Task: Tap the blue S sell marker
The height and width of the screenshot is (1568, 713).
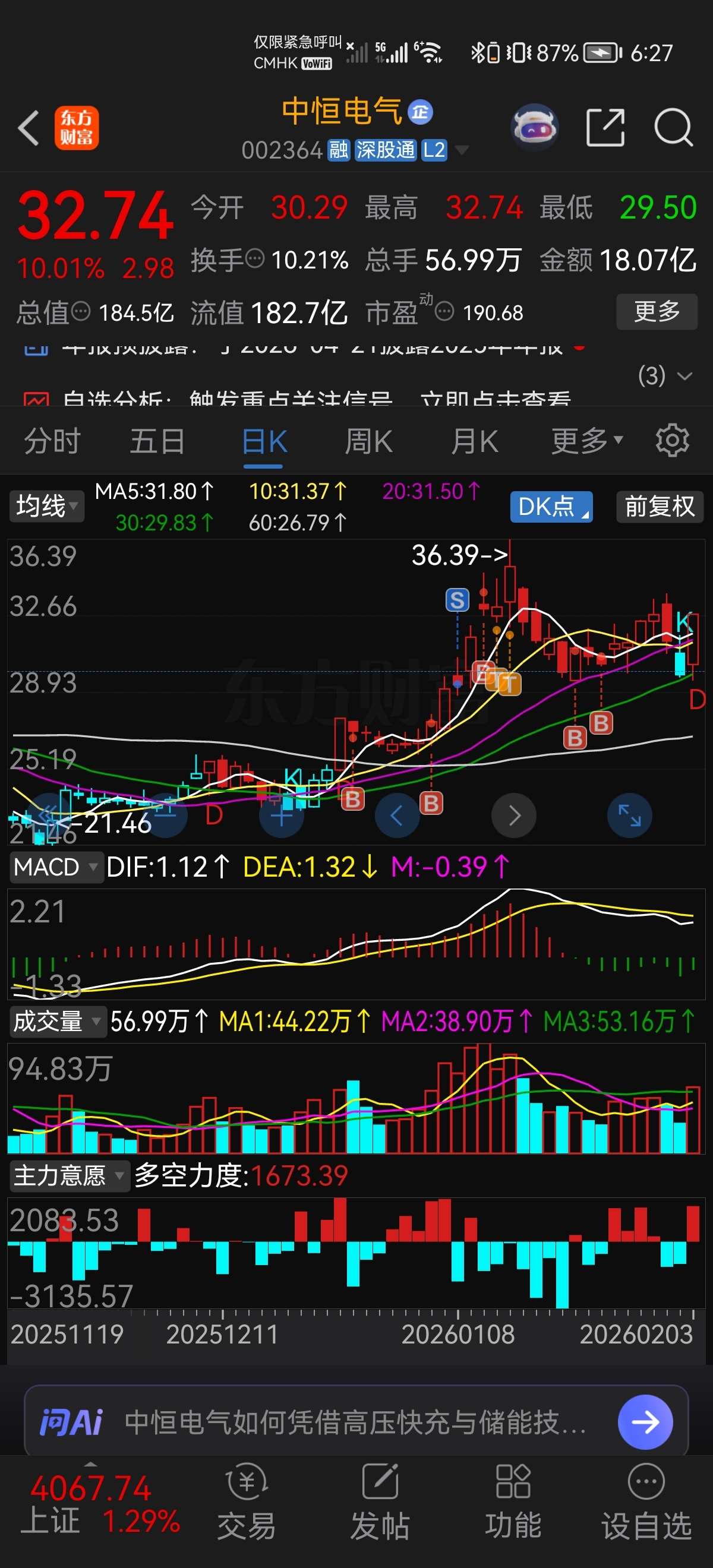Action: [458, 599]
